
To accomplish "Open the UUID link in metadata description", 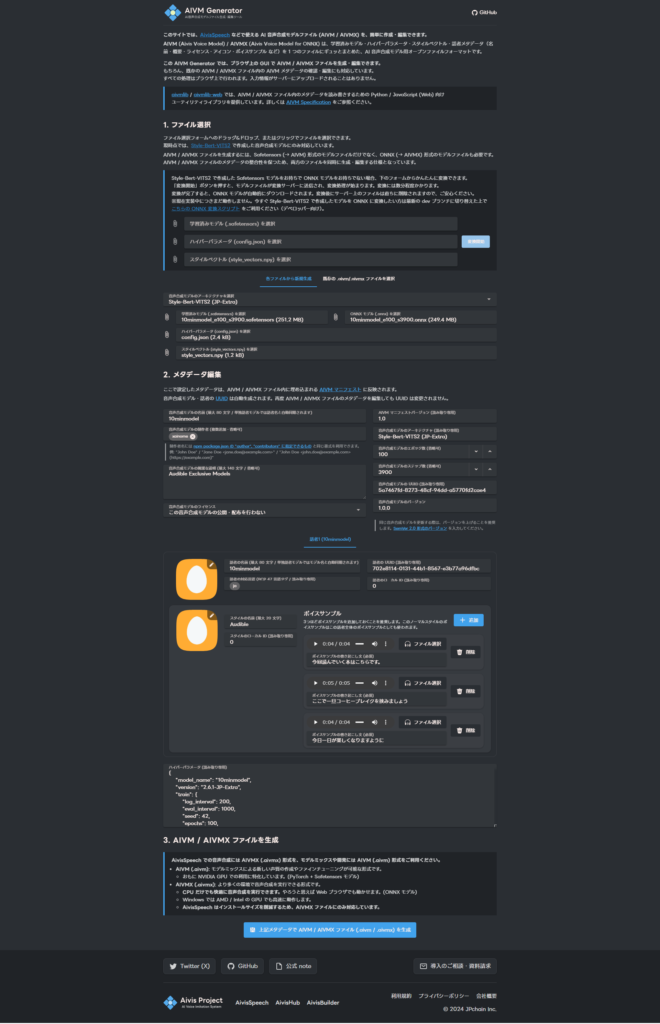I will pos(221,398).
